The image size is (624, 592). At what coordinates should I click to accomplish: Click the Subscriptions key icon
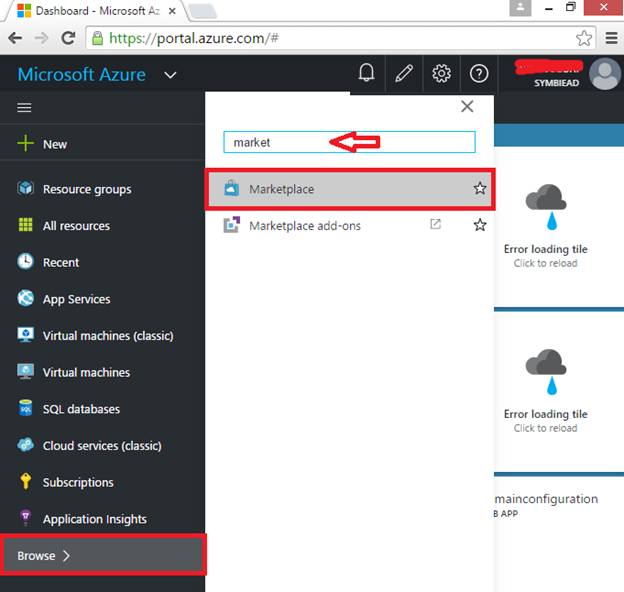coord(25,481)
